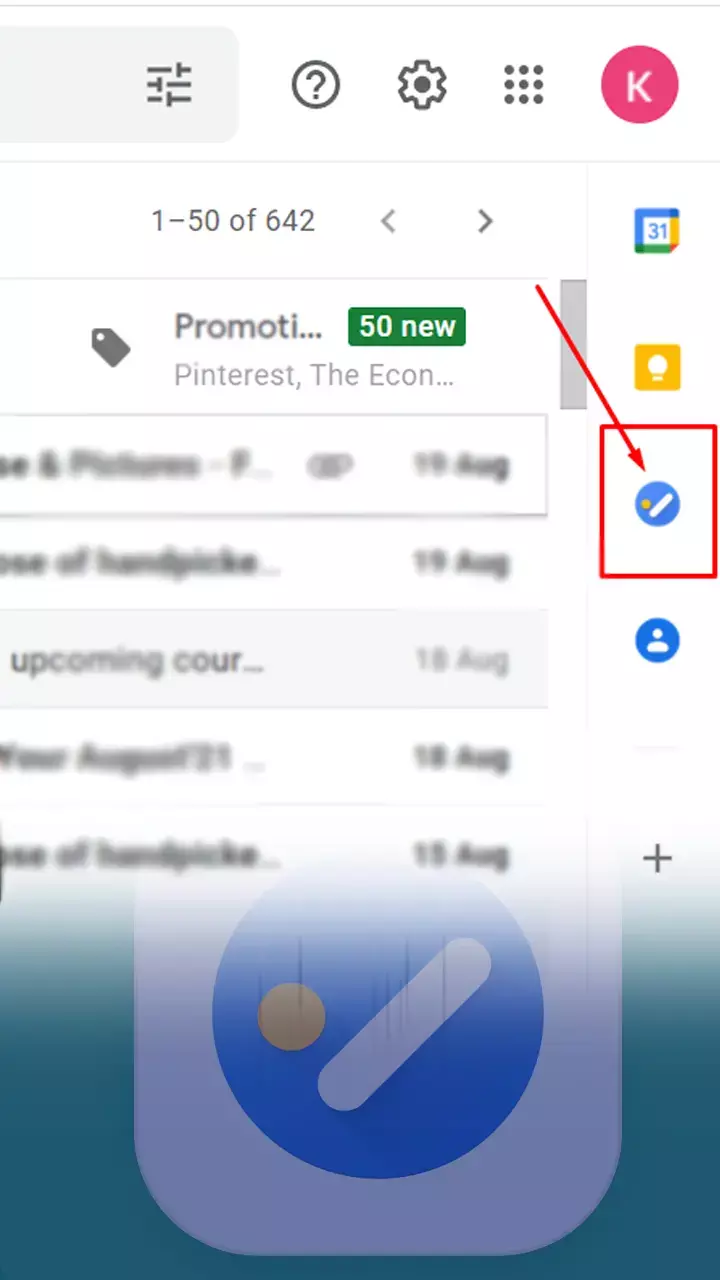The width and height of the screenshot is (720, 1280).
Task: Open the upcoming cour... email
Action: [274, 660]
